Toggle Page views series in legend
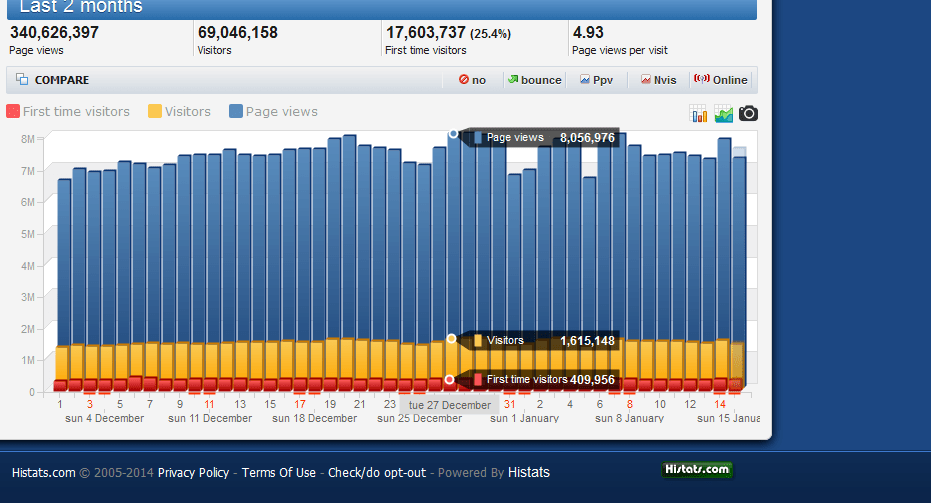Viewport: 931px width, 503px height. pos(273,112)
